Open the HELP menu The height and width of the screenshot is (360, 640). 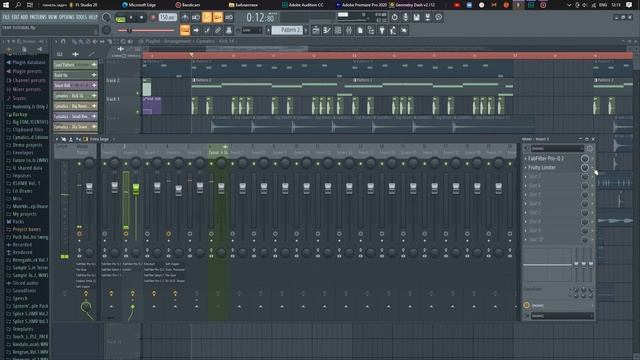pos(93,17)
